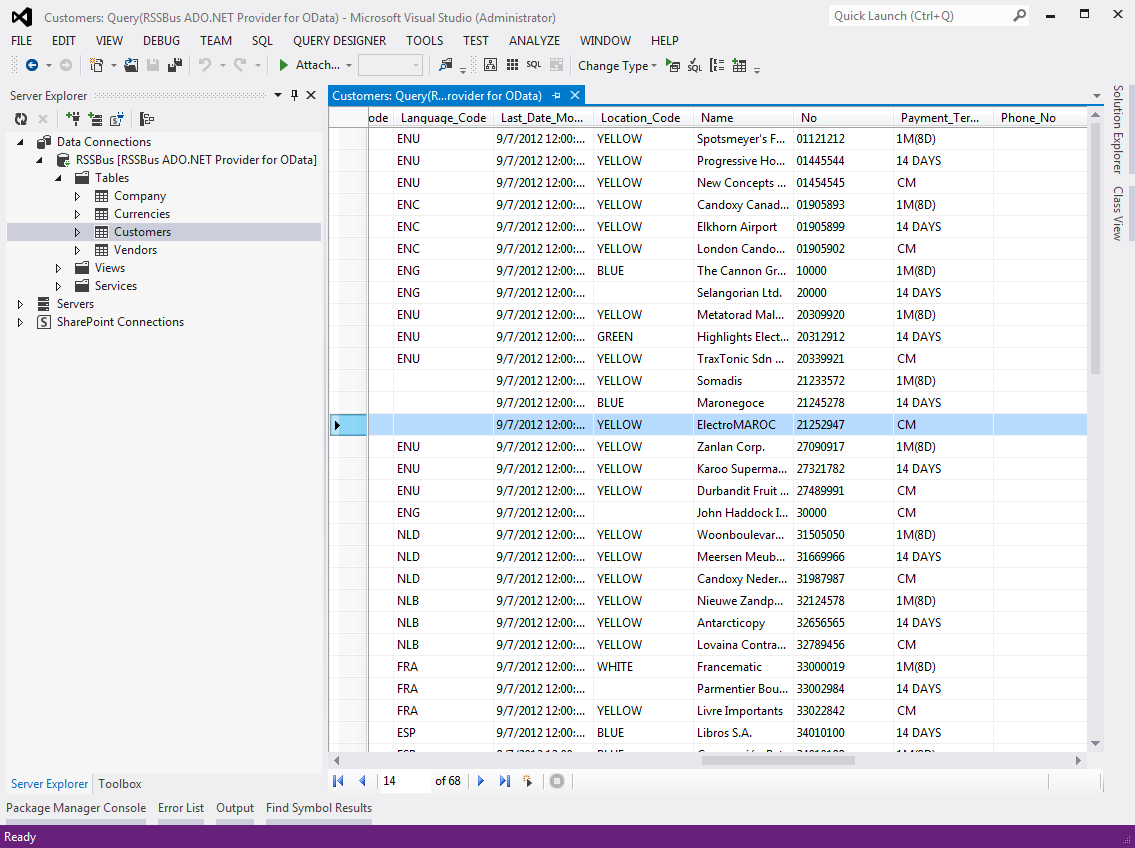The image size is (1135, 848).
Task: Toggle the Grid pane visibility
Action: tap(511, 64)
